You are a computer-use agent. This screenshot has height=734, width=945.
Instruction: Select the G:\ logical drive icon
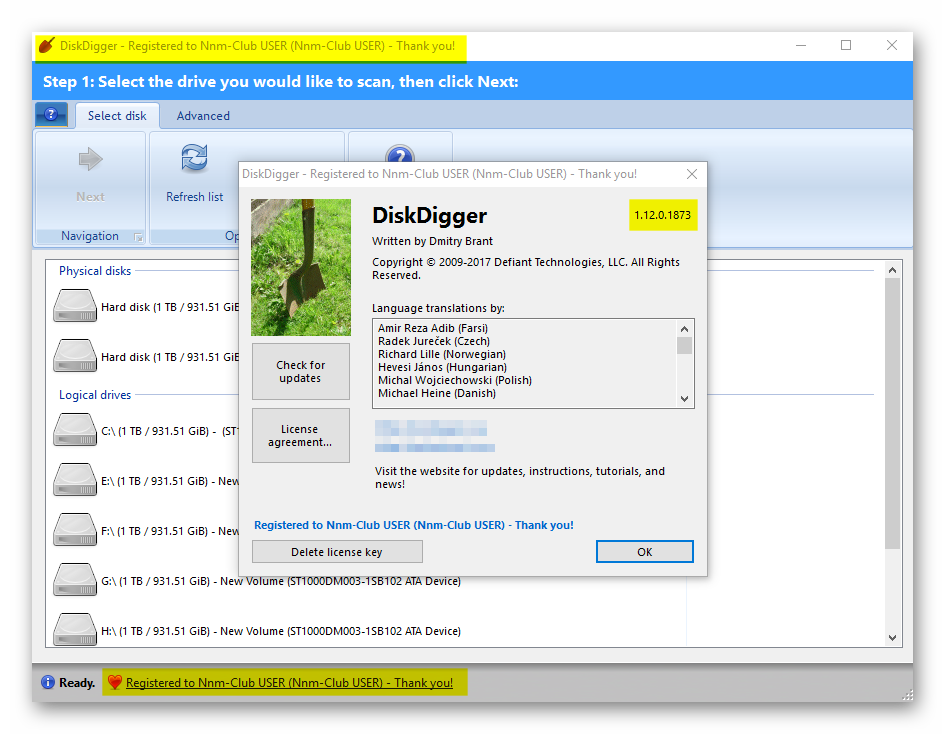point(75,580)
